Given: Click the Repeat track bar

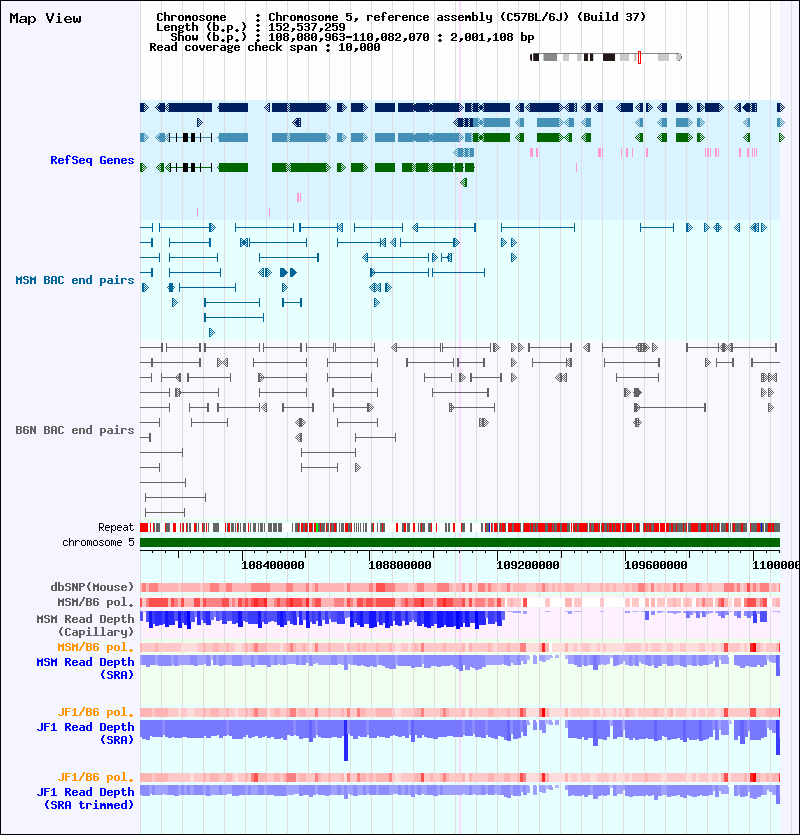Looking at the screenshot, I should coord(460,528).
